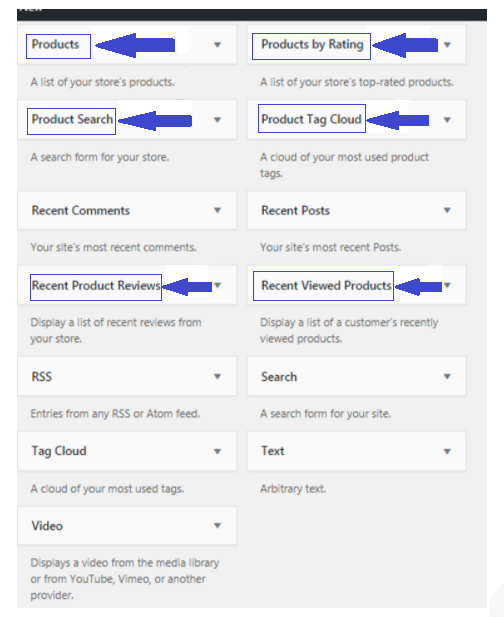Screen dimensions: 504x617
Task: Expand the Products widget arrow
Action: click(x=217, y=45)
